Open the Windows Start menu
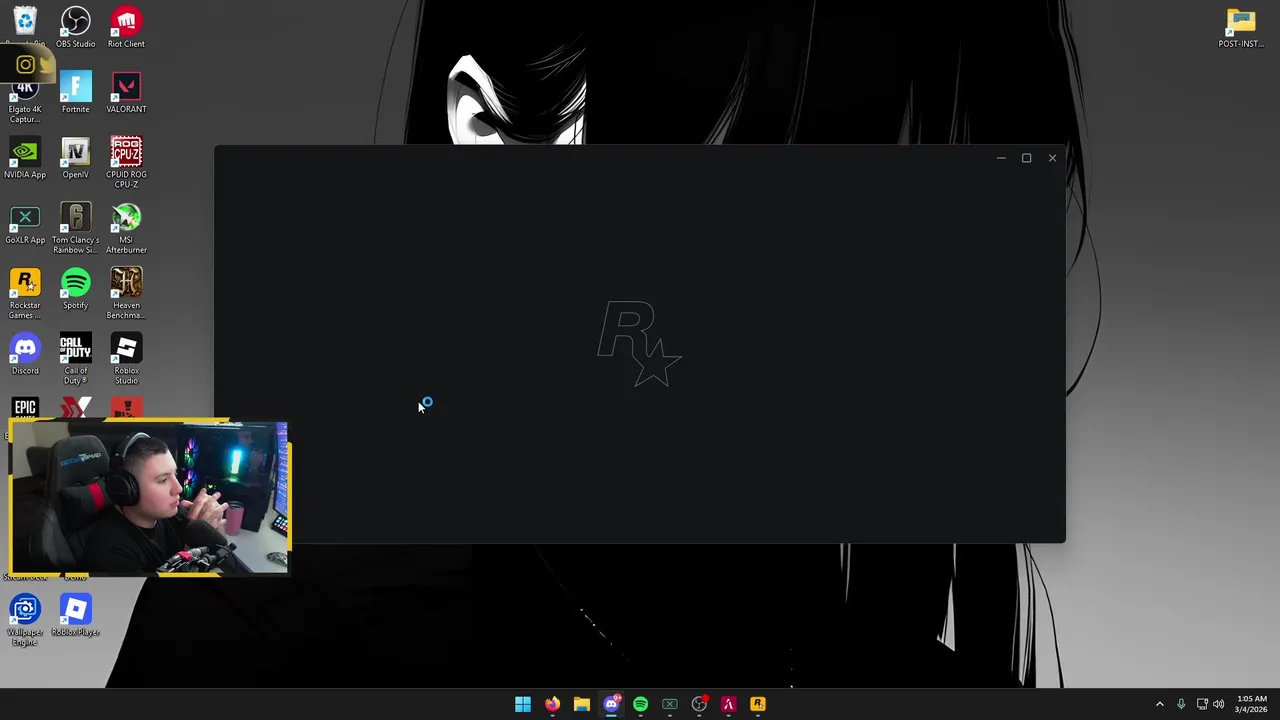Viewport: 1280px width, 720px height. (x=523, y=704)
